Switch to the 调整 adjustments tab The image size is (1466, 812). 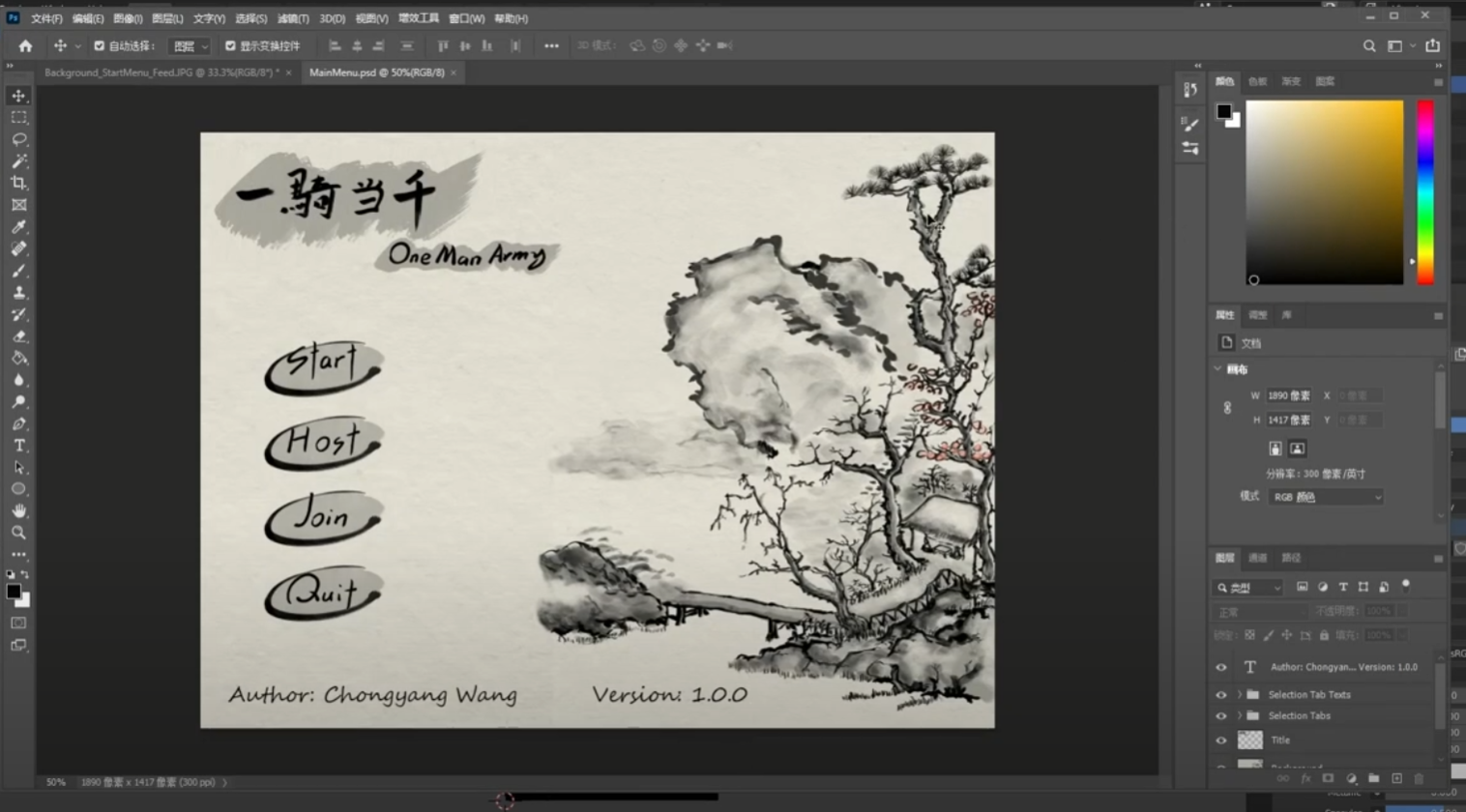(x=1257, y=315)
